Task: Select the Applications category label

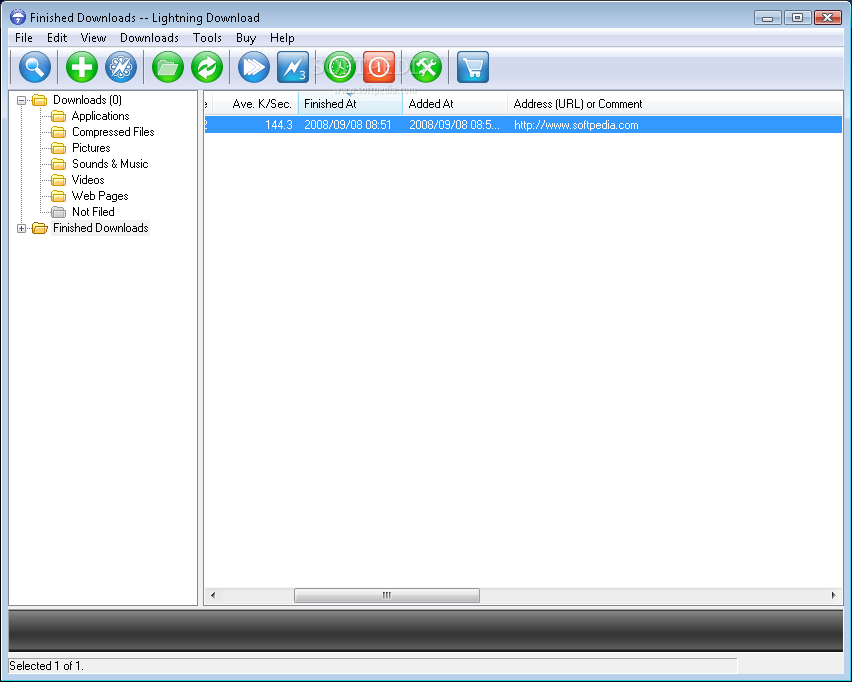Action: (x=101, y=116)
